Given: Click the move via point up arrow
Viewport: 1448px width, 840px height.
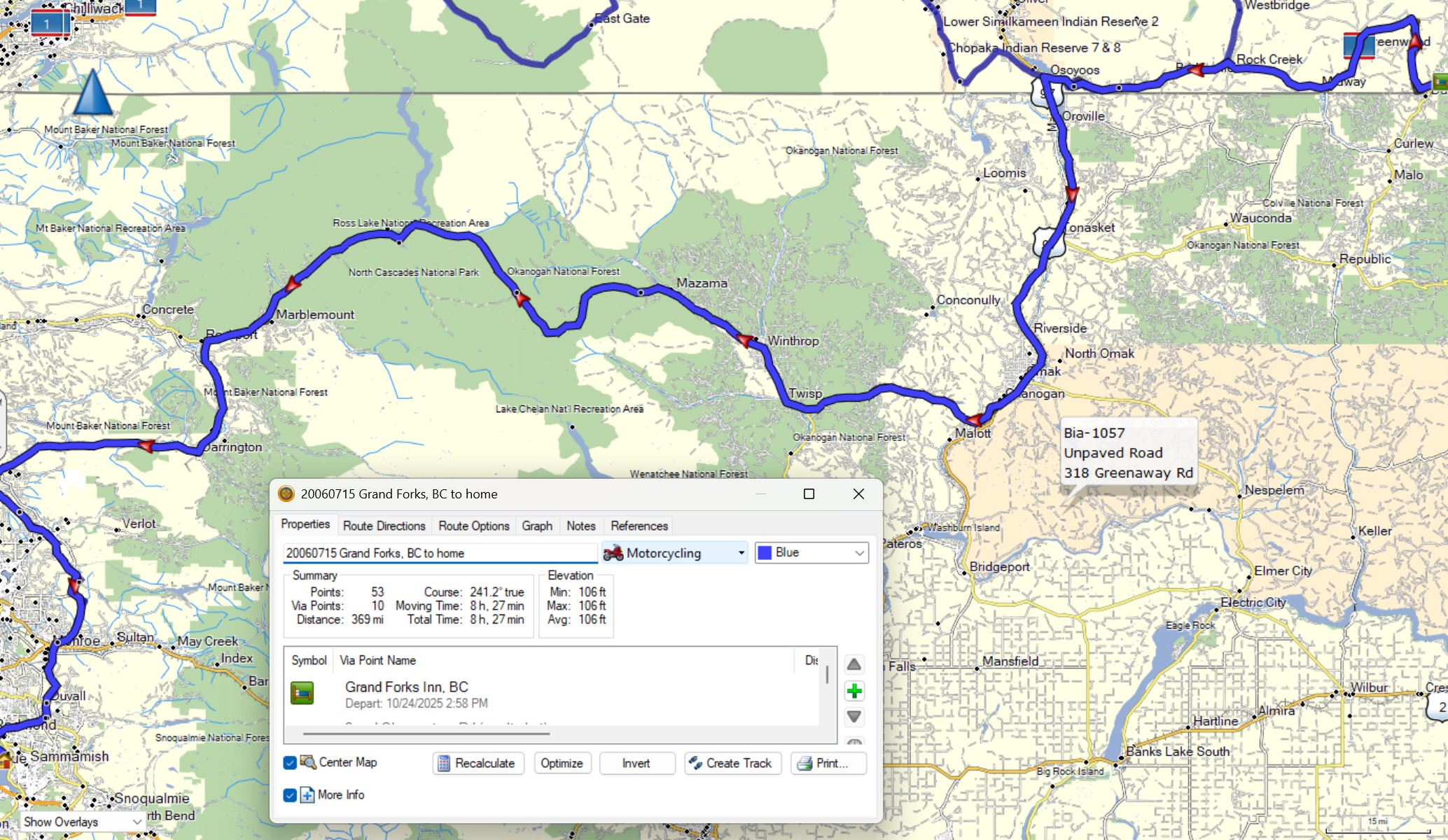Looking at the screenshot, I should tap(854, 664).
